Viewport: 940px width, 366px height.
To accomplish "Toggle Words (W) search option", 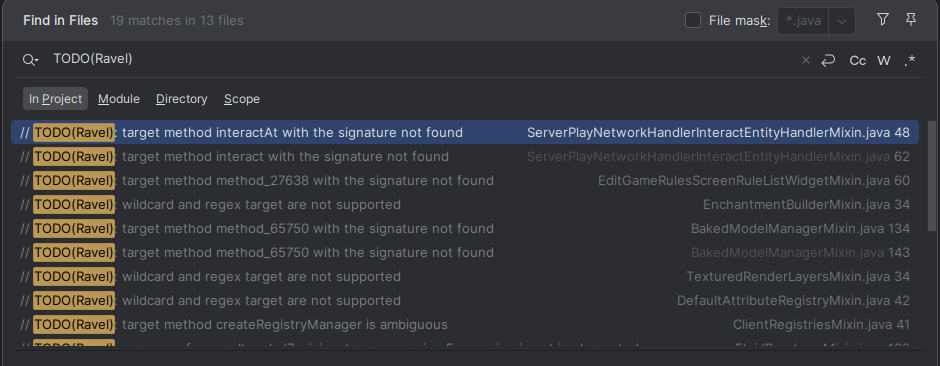I will pyautogui.click(x=884, y=61).
